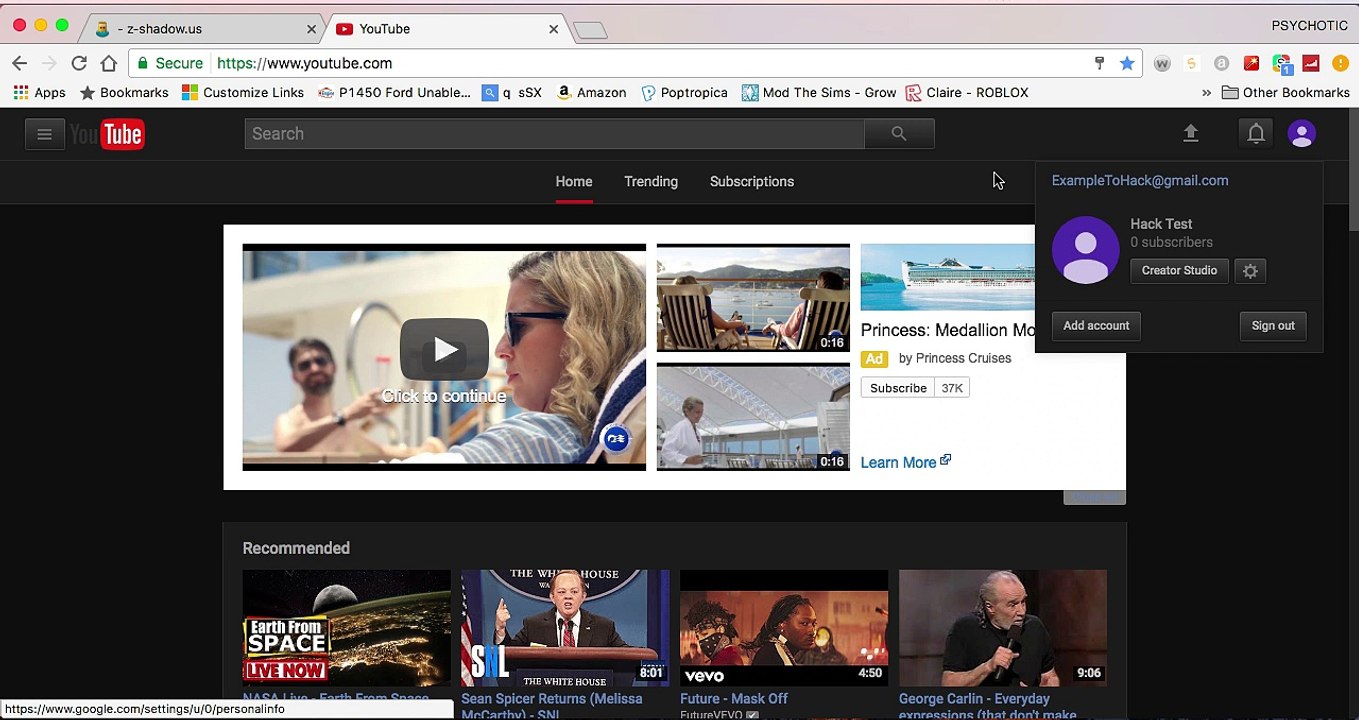Open the George Carlin video thumbnail
Image resolution: width=1359 pixels, height=720 pixels.
click(x=1003, y=628)
